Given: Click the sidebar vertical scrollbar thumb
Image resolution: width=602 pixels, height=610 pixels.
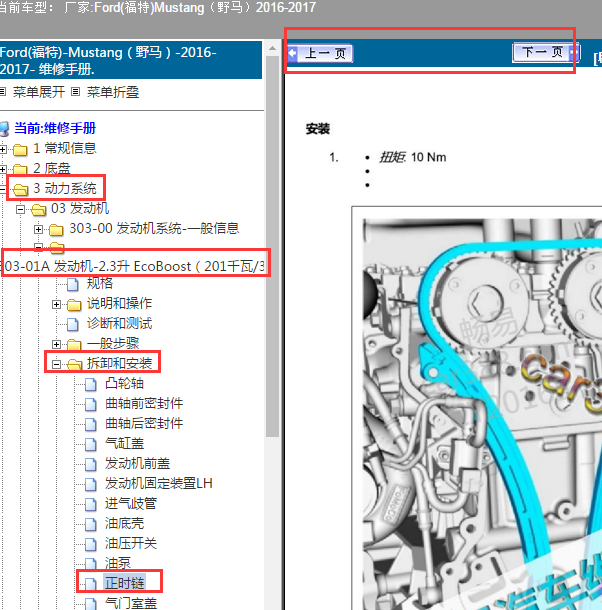Looking at the screenshot, I should (x=272, y=247).
